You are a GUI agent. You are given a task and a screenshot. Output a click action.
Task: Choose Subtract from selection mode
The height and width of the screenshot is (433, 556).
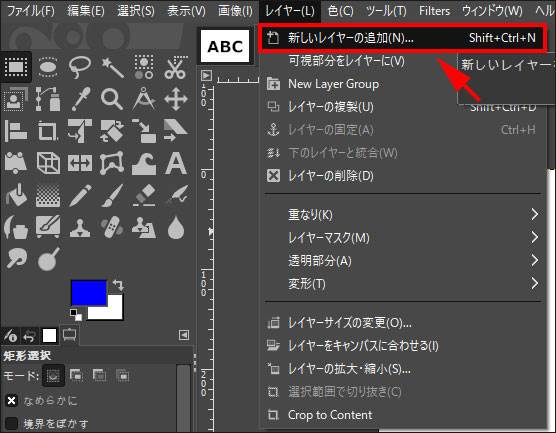point(99,375)
